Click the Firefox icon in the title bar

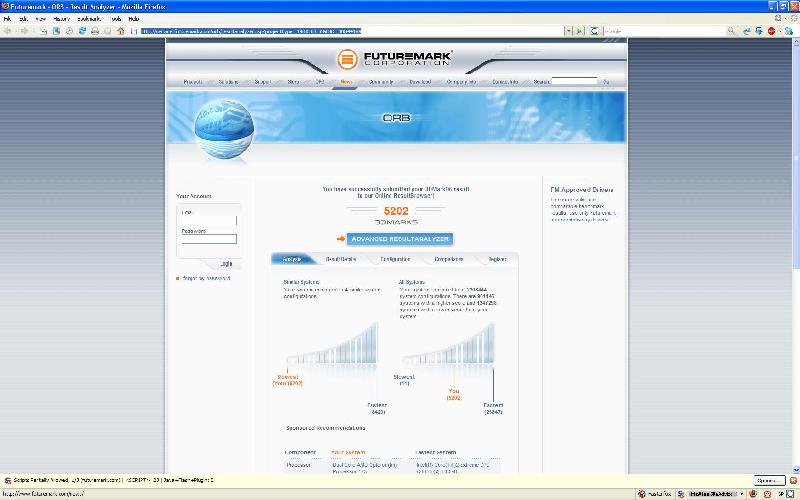point(5,6)
